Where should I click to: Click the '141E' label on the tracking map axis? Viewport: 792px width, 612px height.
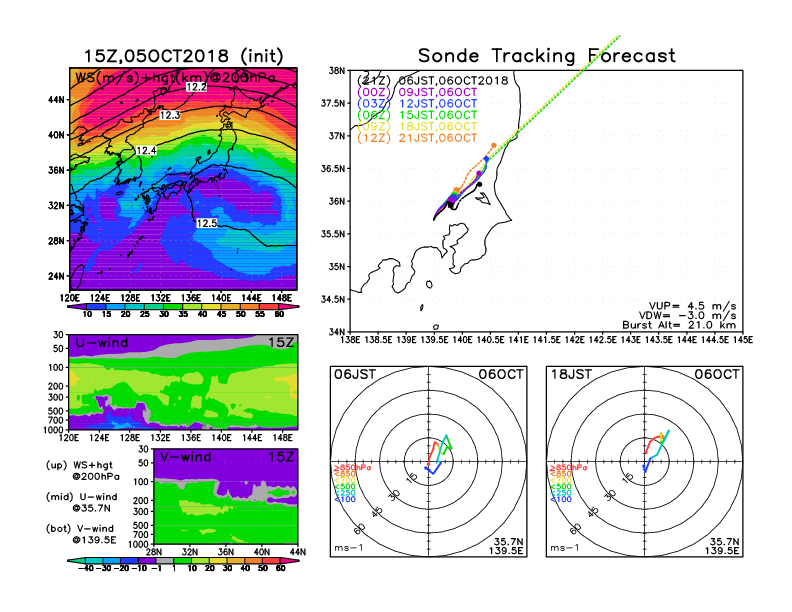(518, 340)
